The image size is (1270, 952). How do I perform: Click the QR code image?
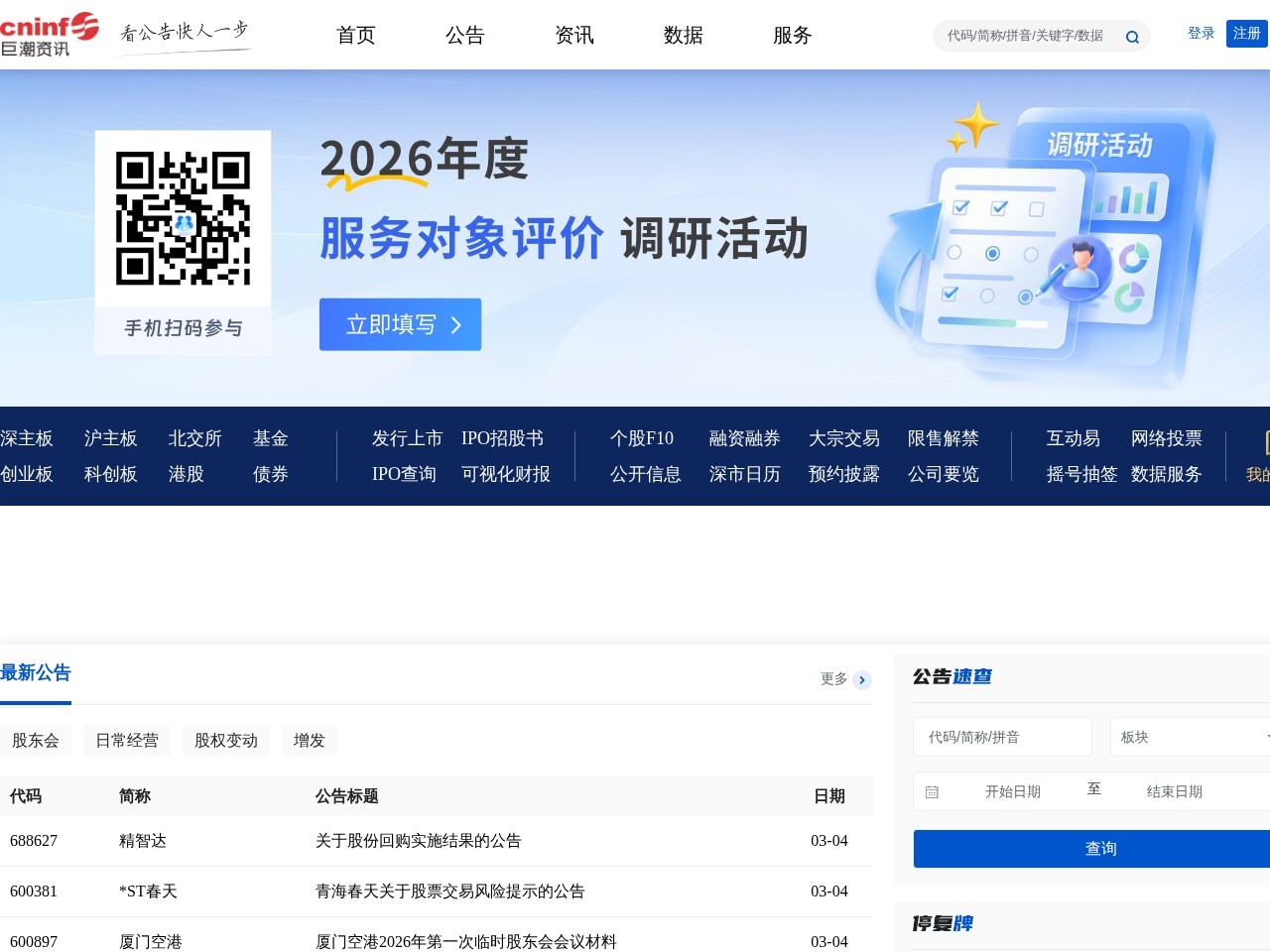[183, 218]
